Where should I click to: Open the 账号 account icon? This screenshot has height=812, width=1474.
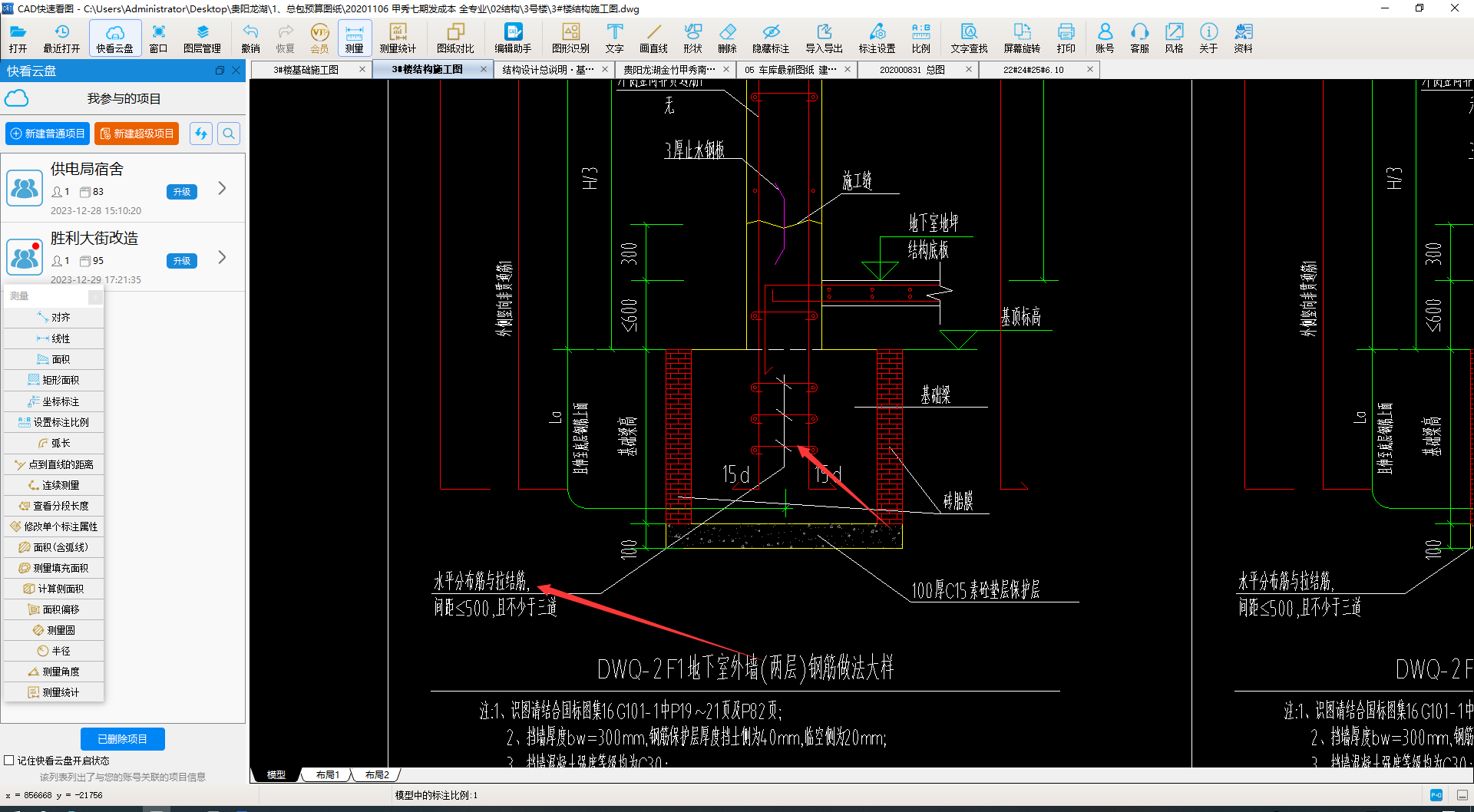pyautogui.click(x=1105, y=38)
